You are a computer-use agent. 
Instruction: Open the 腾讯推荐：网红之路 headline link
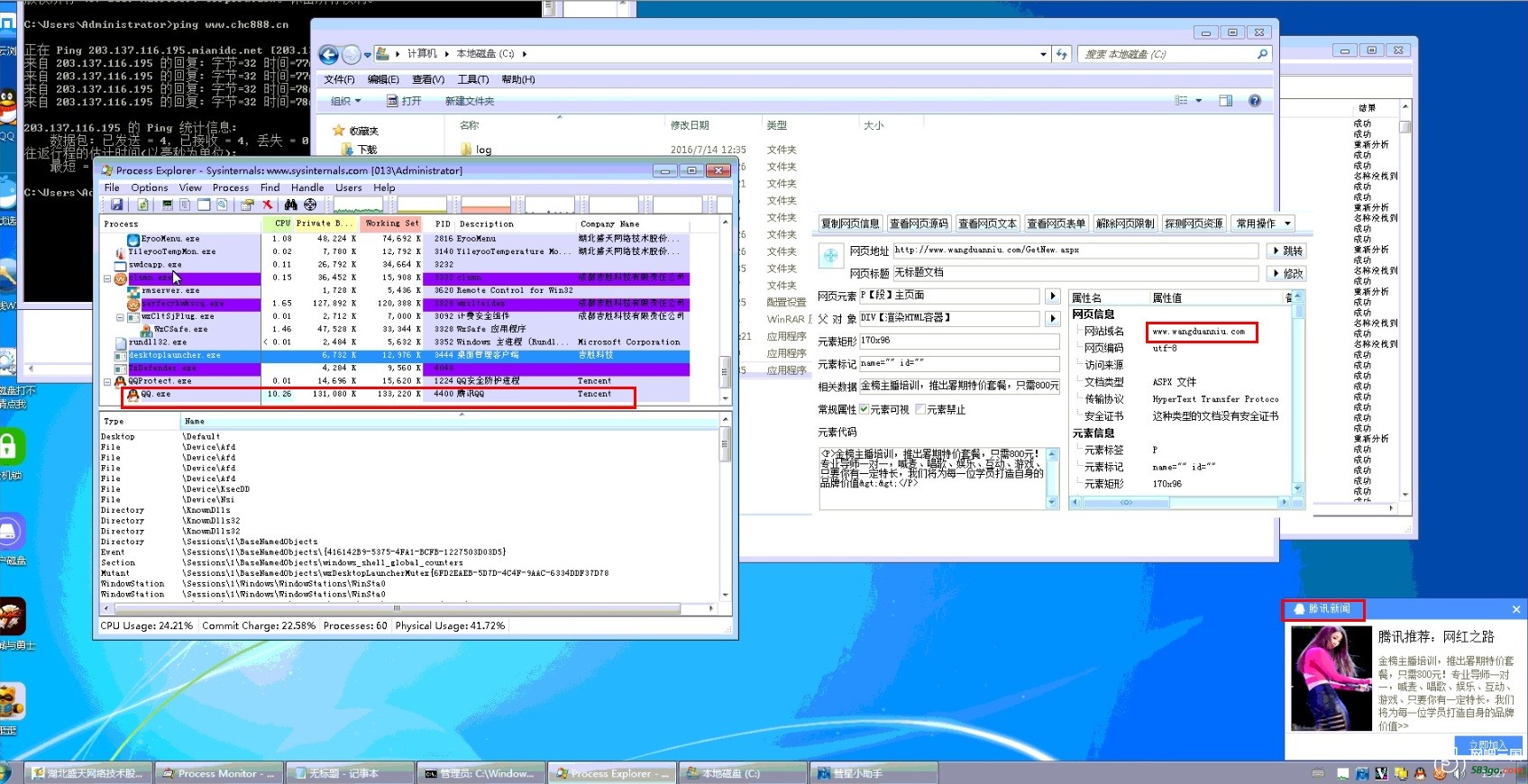1435,636
